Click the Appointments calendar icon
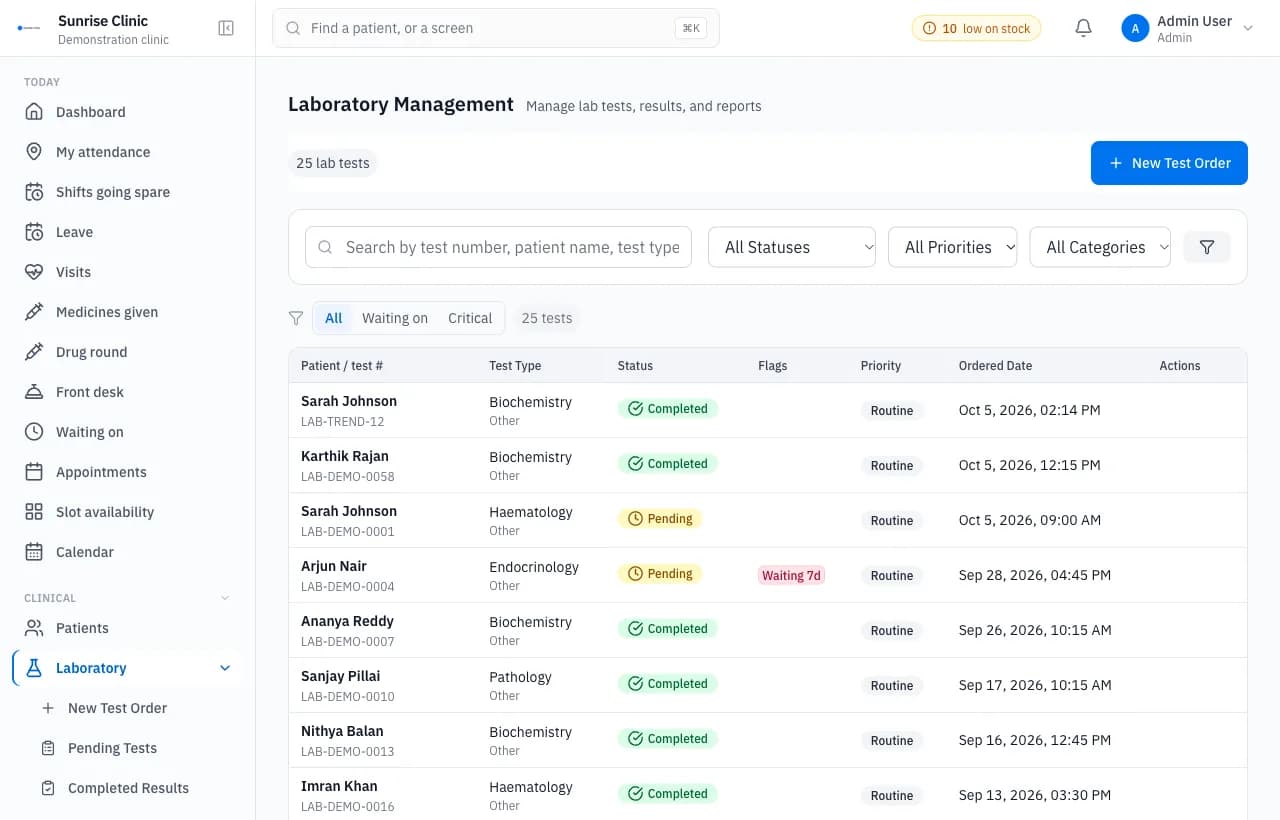 pyautogui.click(x=34, y=472)
